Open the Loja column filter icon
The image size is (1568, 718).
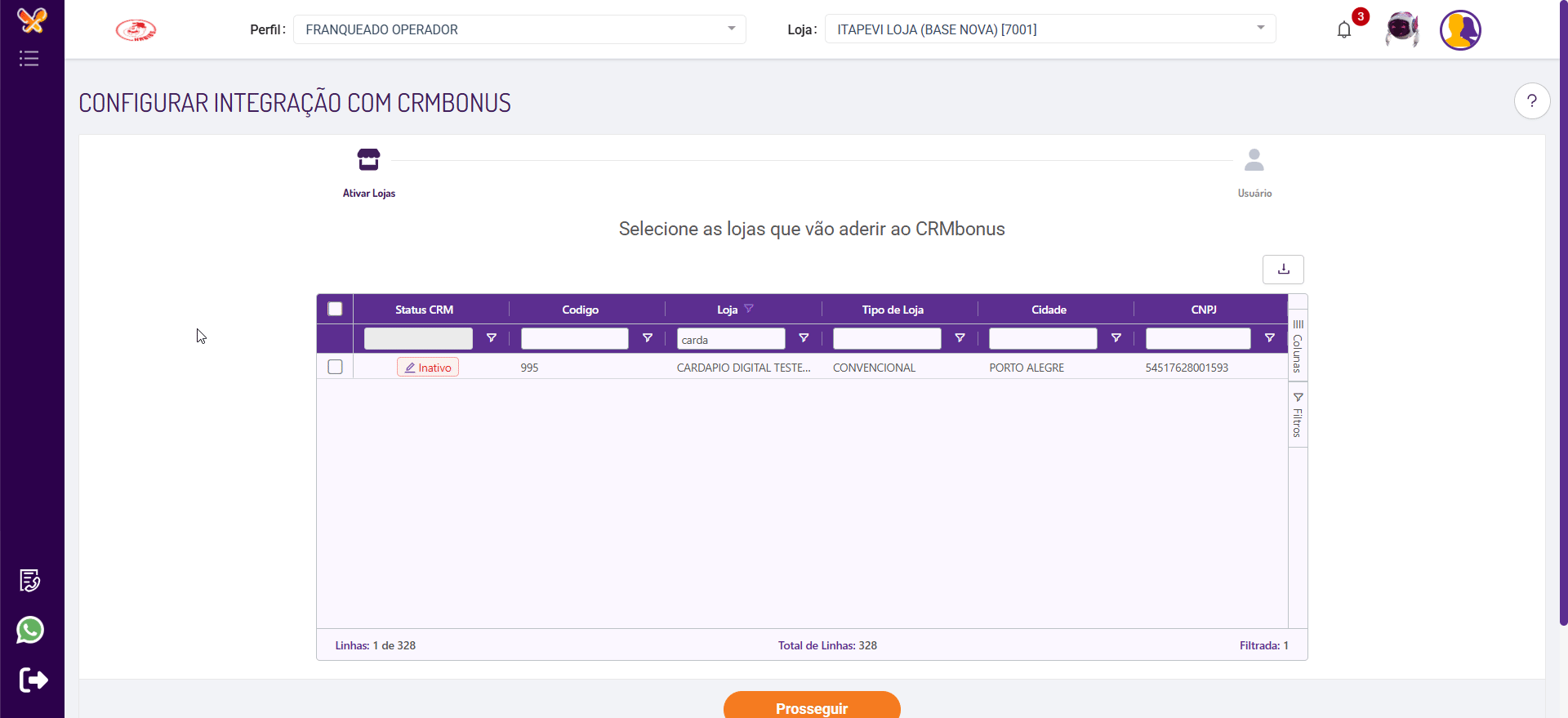tap(804, 338)
